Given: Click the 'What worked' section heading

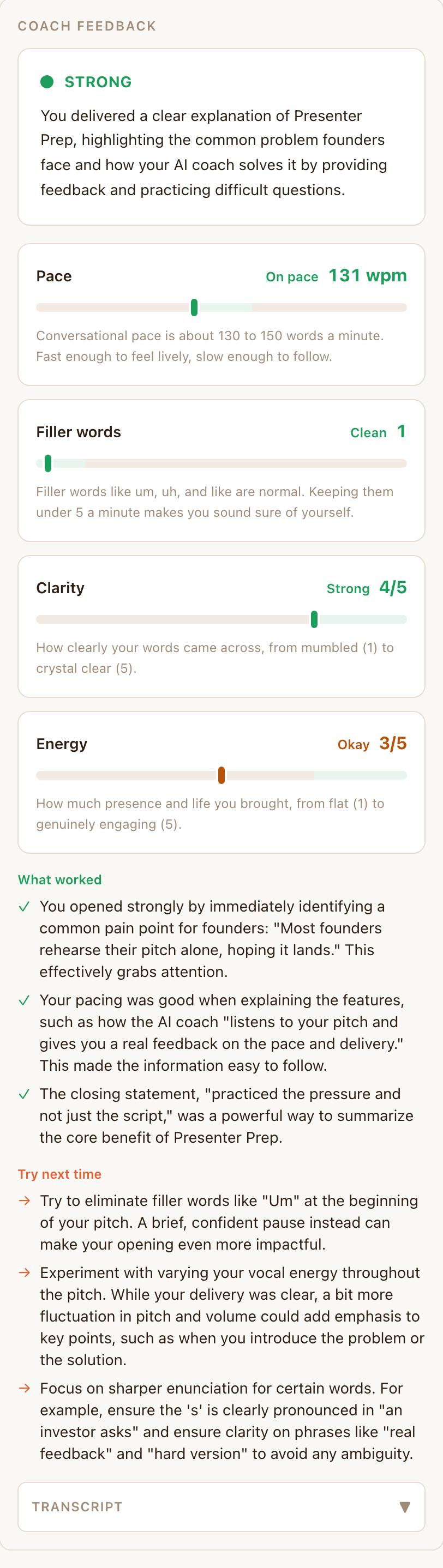Looking at the screenshot, I should [x=59, y=879].
